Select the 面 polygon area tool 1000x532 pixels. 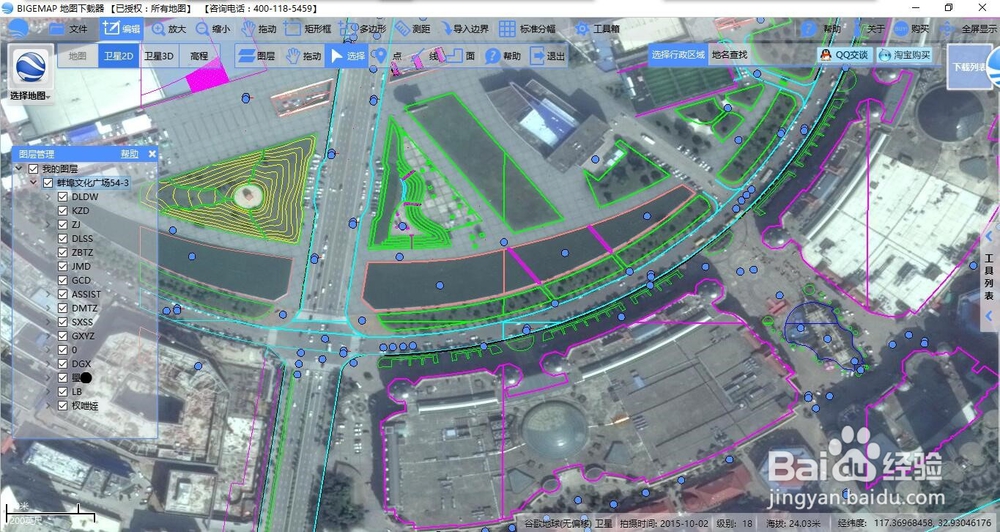462,56
